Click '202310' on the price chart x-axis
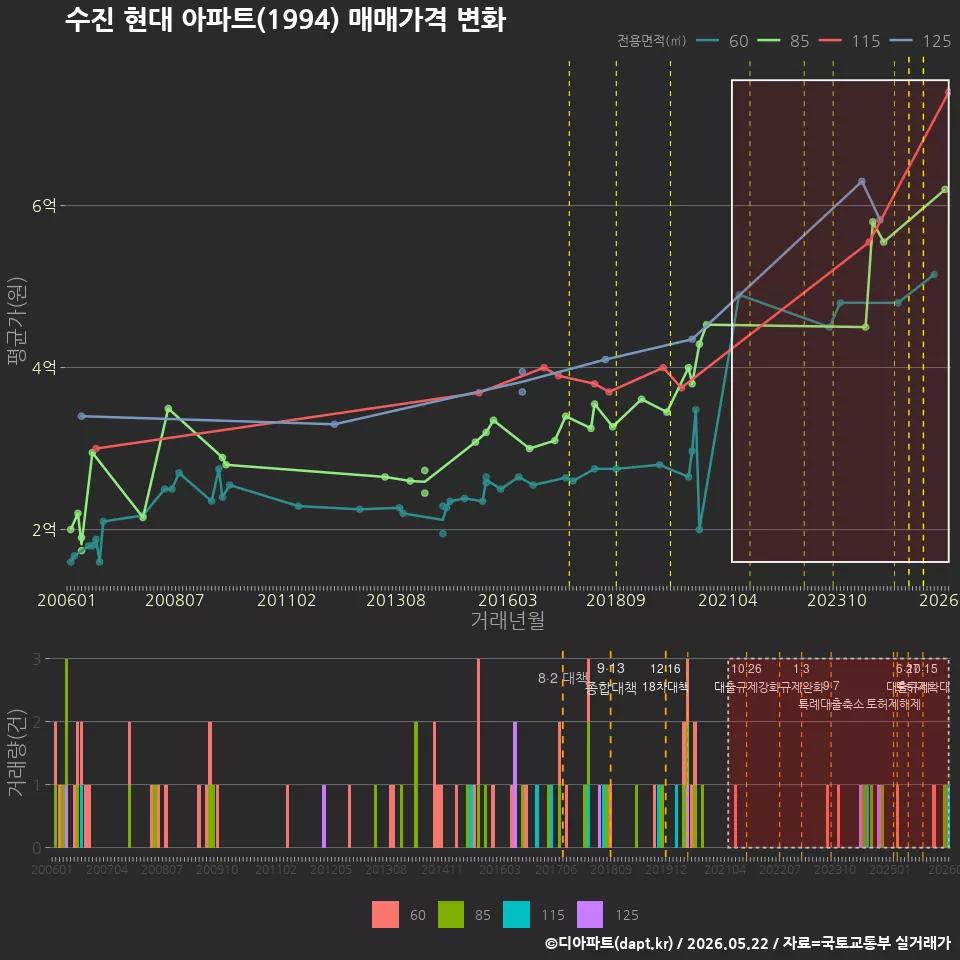The image size is (960, 960). point(837,600)
